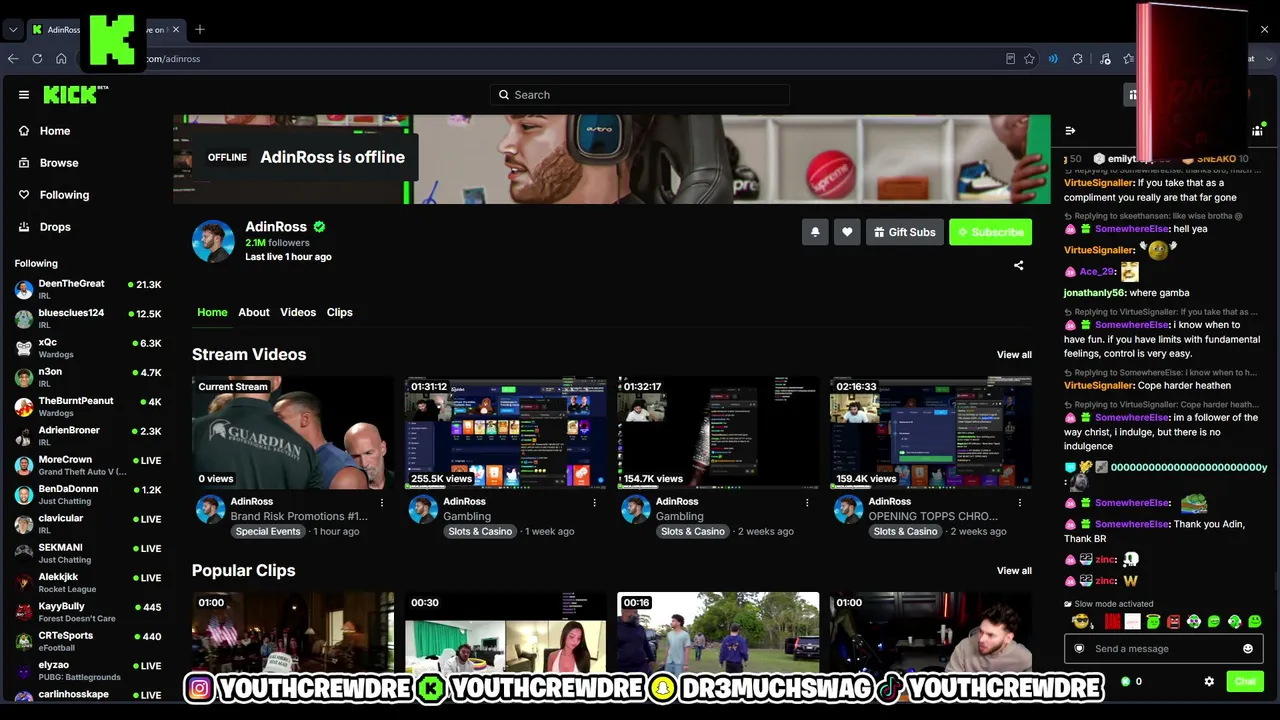
Task: Open the 01:31:12 Gambling video thumbnail
Action: point(506,433)
